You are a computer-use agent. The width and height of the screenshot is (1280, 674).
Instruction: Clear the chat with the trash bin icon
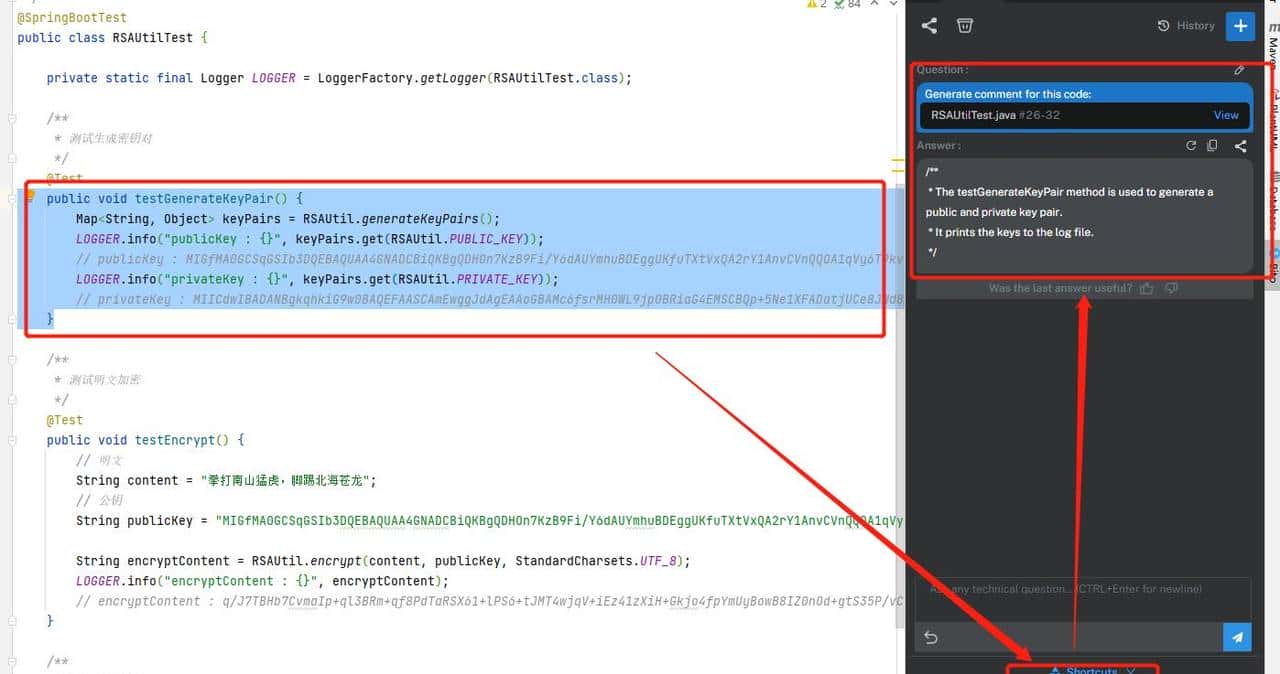click(964, 26)
